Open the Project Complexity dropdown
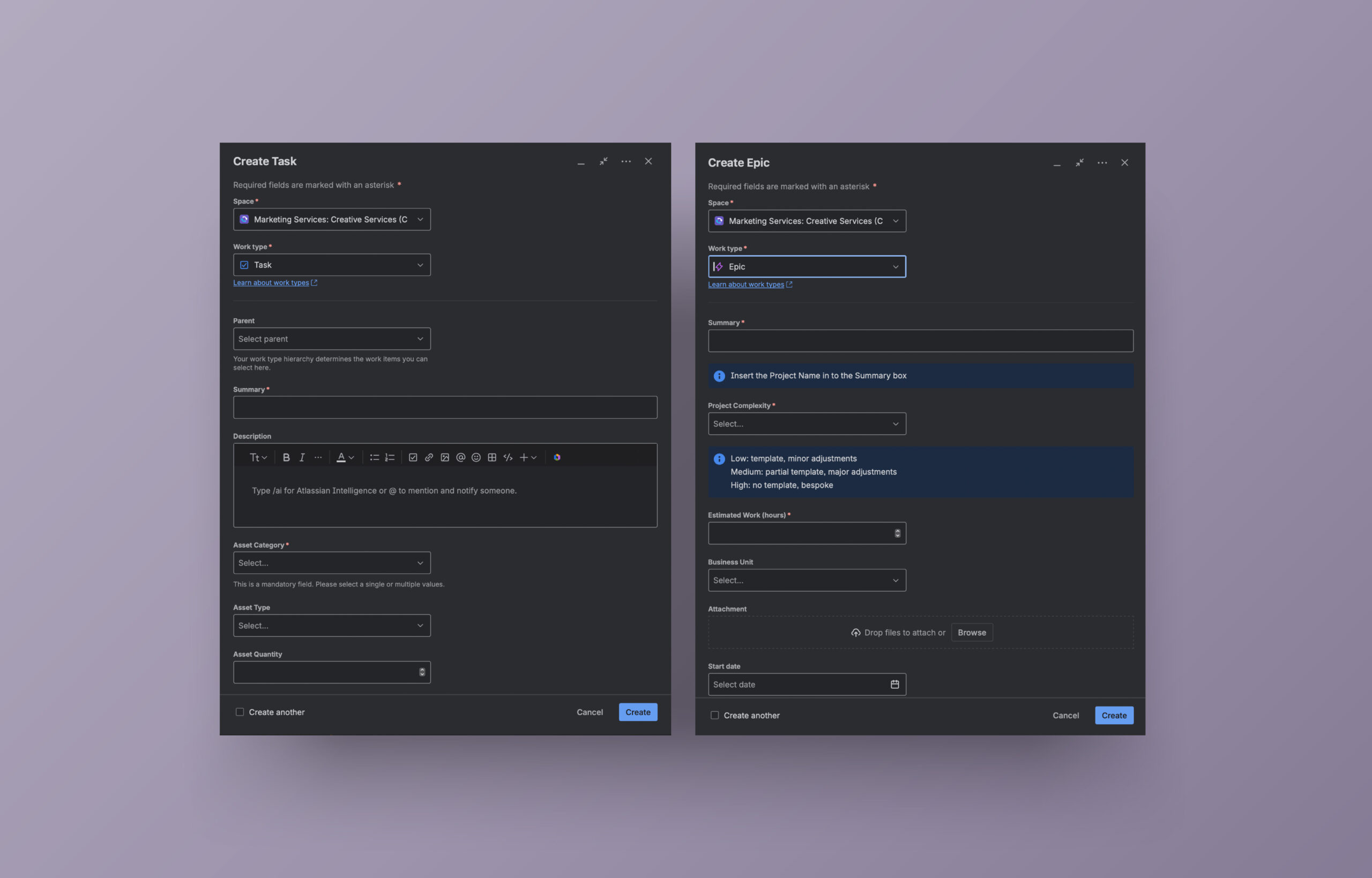The height and width of the screenshot is (878, 1372). pyautogui.click(x=807, y=423)
